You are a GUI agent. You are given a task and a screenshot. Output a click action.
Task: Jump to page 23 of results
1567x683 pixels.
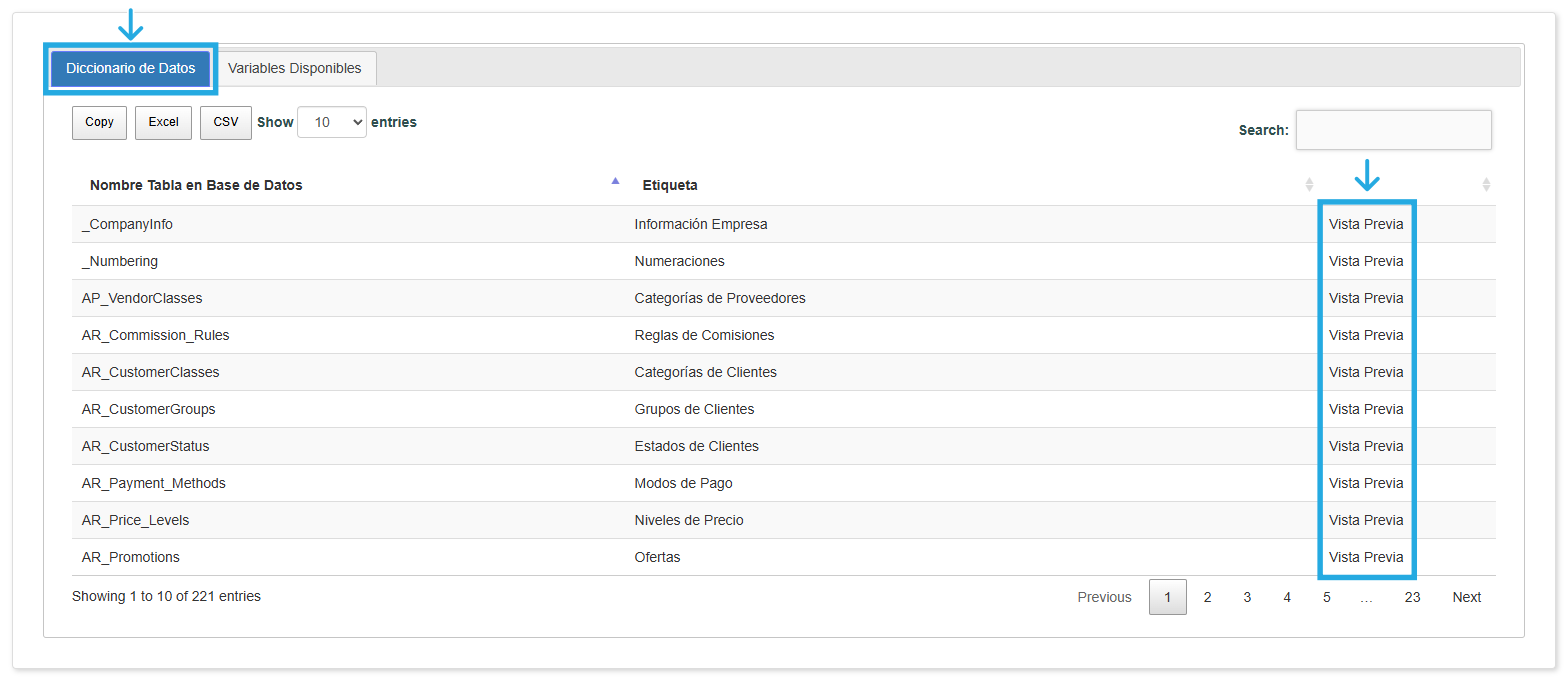pos(1411,597)
